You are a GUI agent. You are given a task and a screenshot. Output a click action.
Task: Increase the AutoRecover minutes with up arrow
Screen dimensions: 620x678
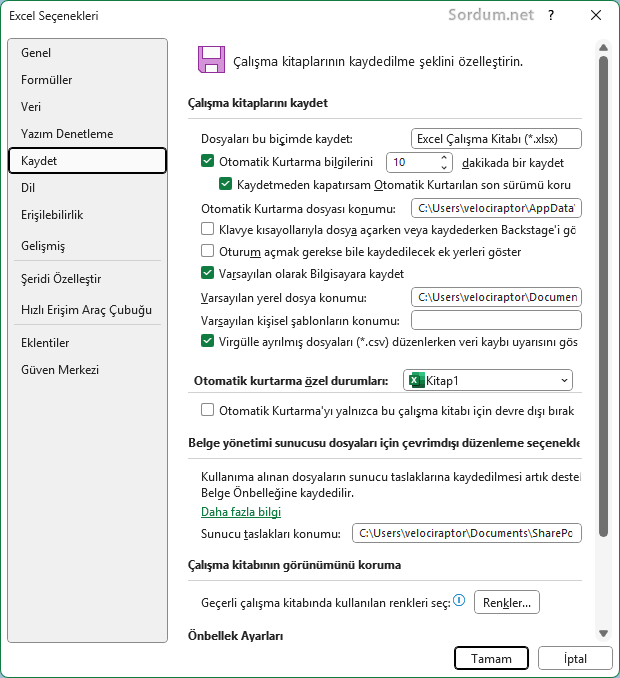pyautogui.click(x=444, y=157)
